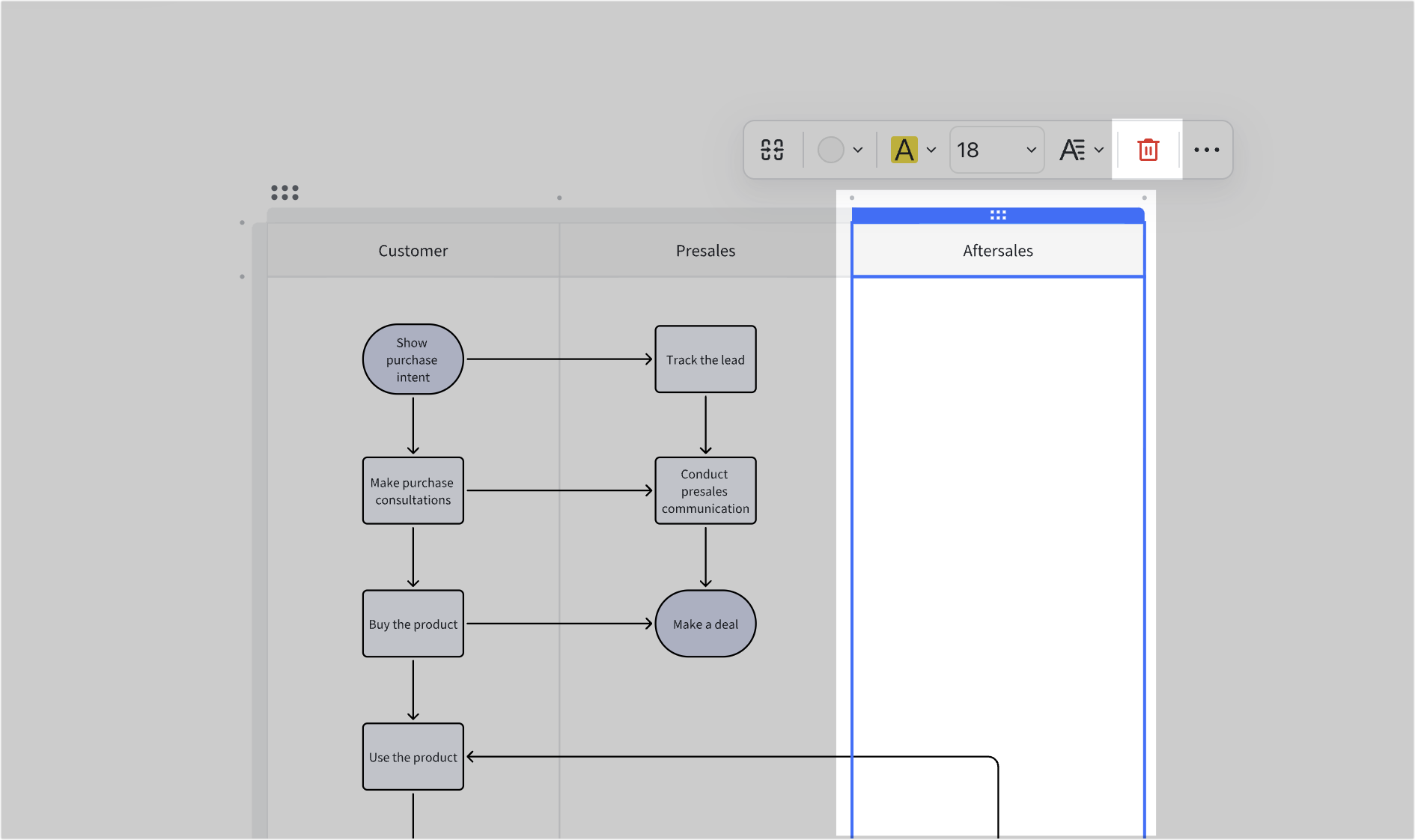Select the Track the lead box
The width and height of the screenshot is (1415, 840).
pos(705,359)
